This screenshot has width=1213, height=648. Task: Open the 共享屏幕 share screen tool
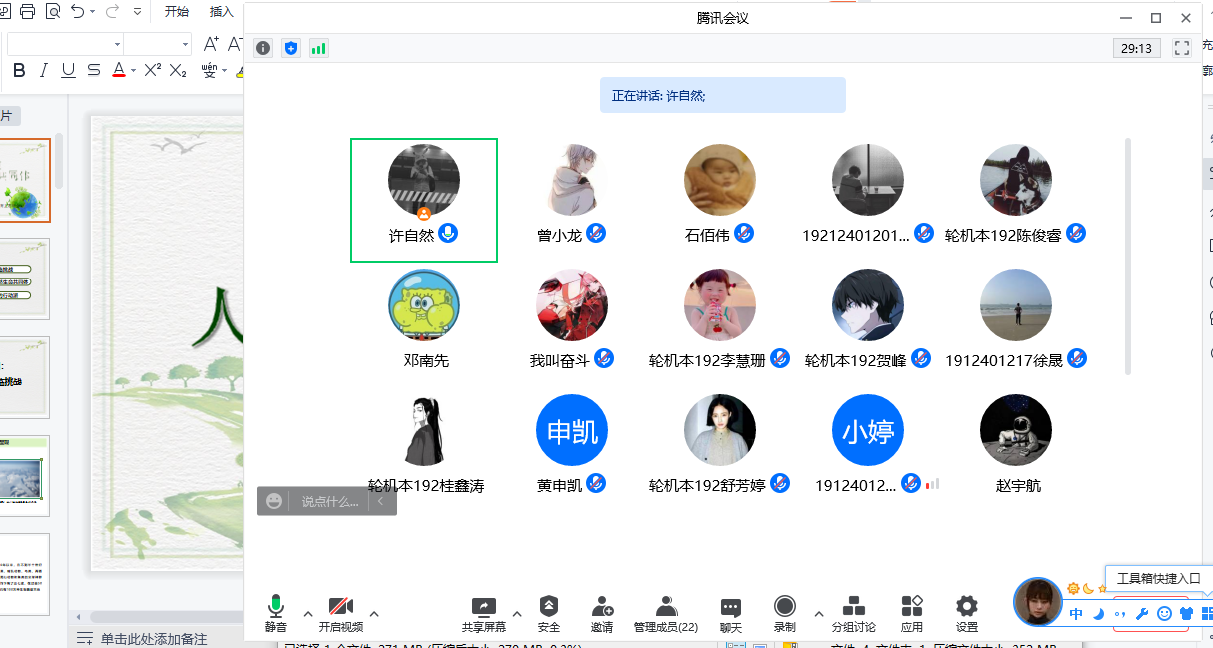tap(484, 612)
